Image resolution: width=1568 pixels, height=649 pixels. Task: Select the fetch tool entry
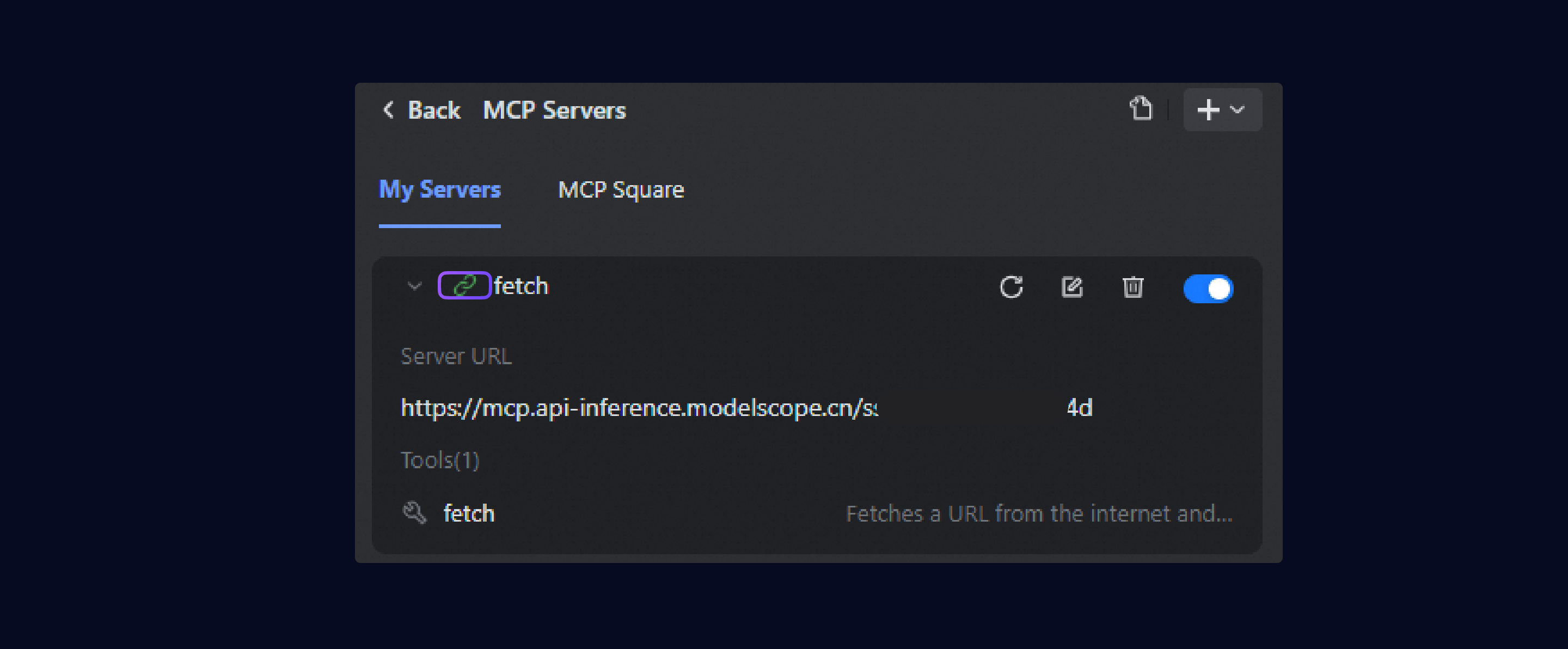pos(469,513)
